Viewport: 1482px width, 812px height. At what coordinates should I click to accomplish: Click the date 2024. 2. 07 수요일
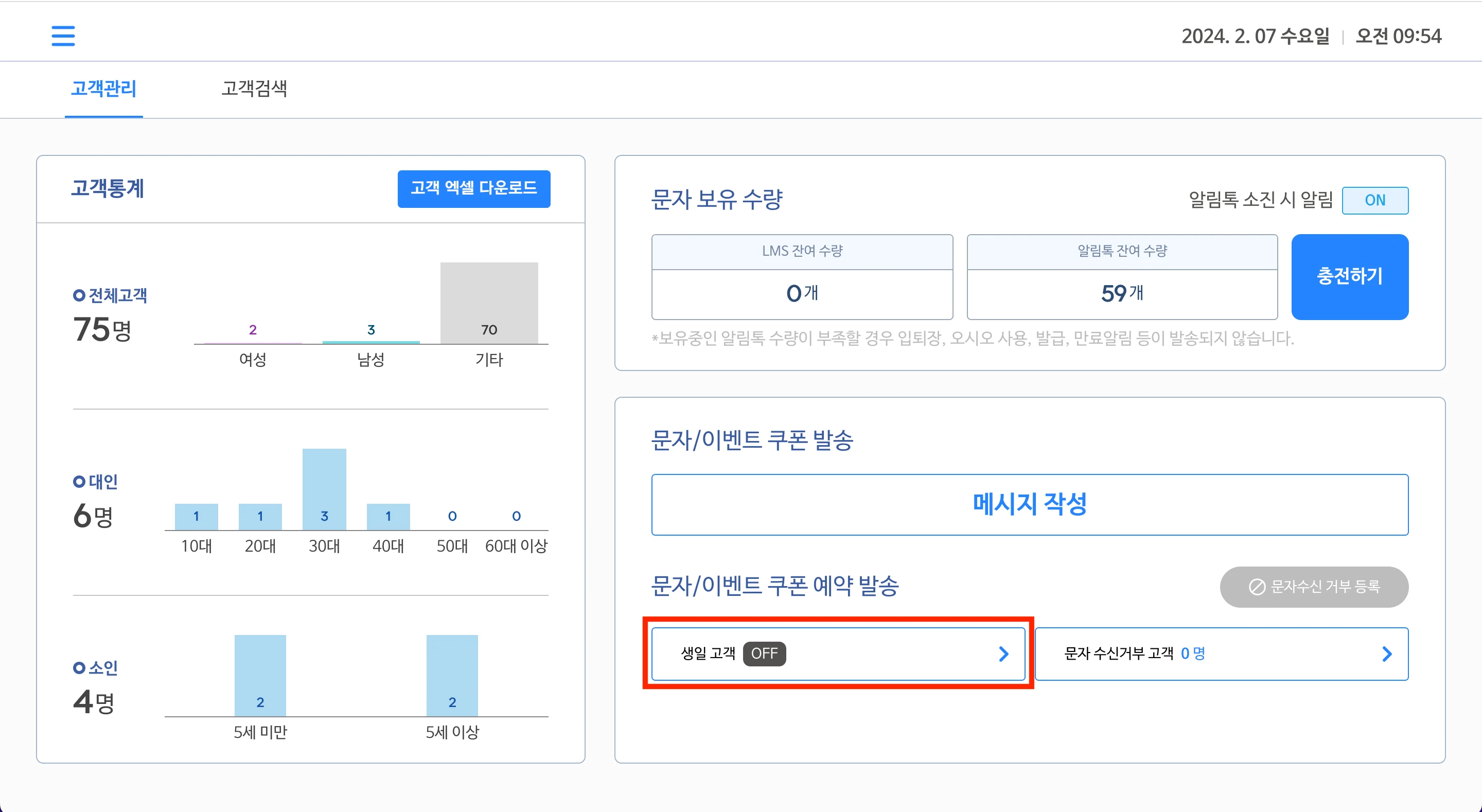pos(1256,36)
